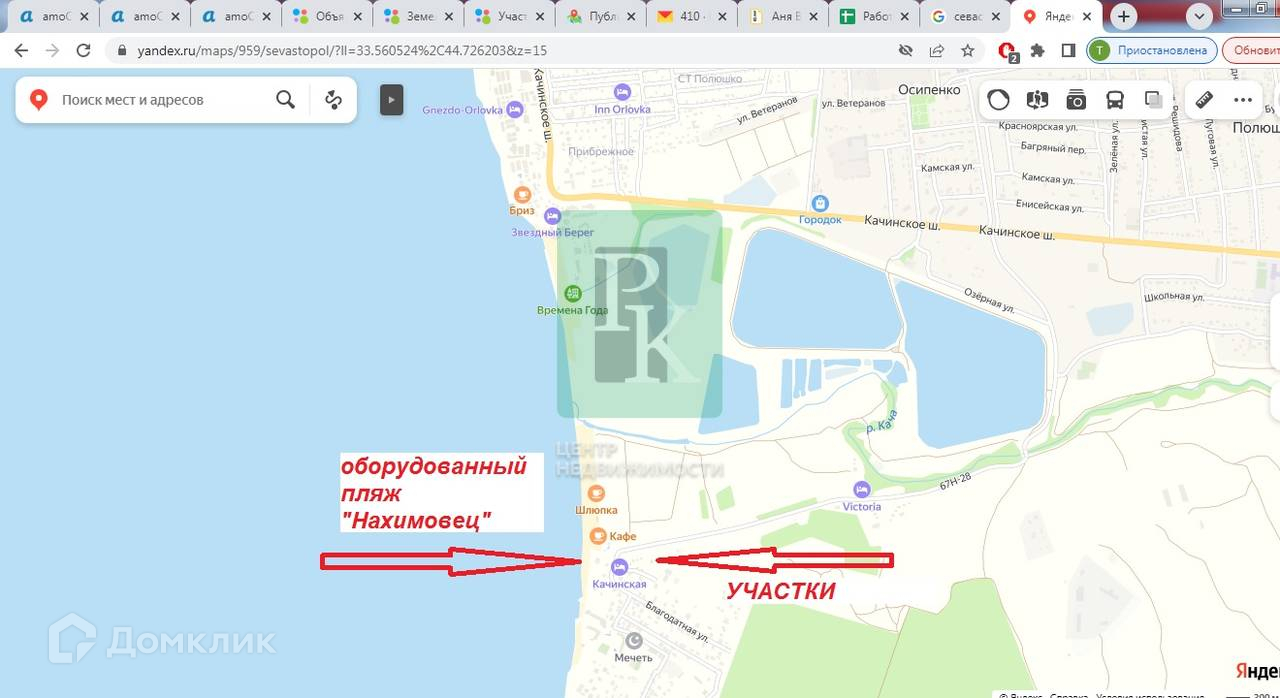
Task: Switch to the 'Объя' tab
Action: [x=327, y=16]
